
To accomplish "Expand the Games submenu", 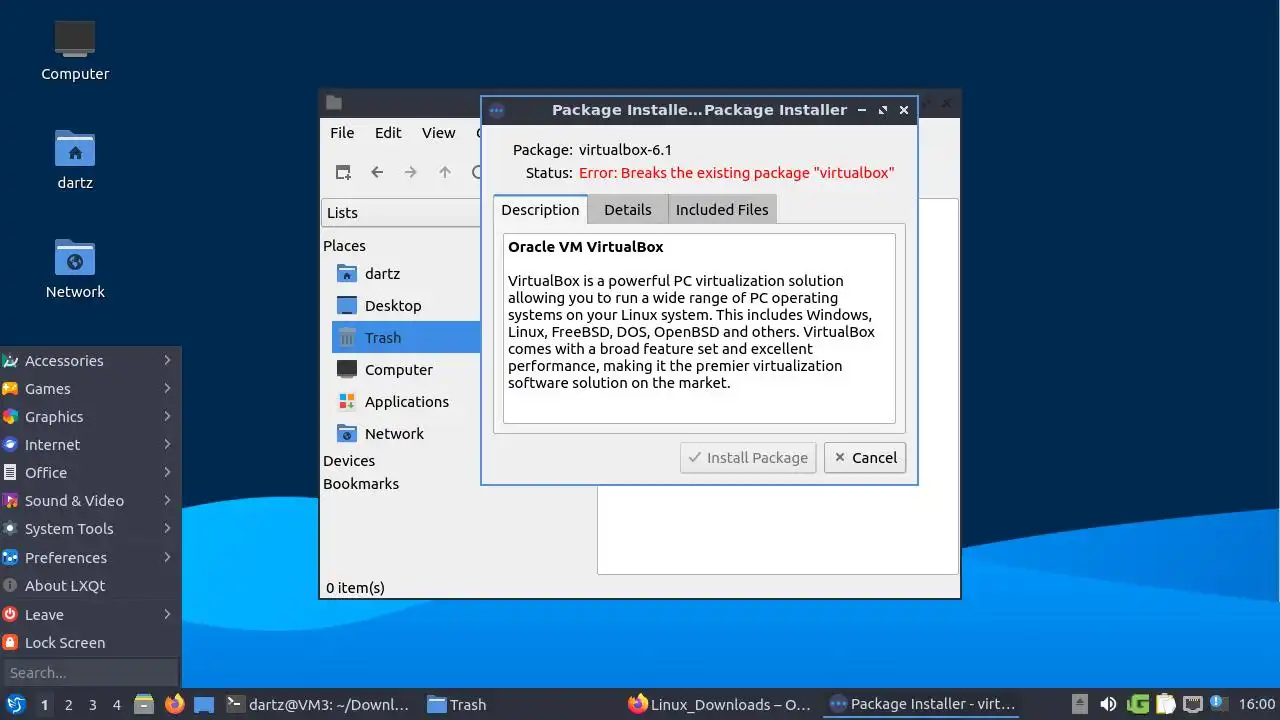I will pos(90,388).
